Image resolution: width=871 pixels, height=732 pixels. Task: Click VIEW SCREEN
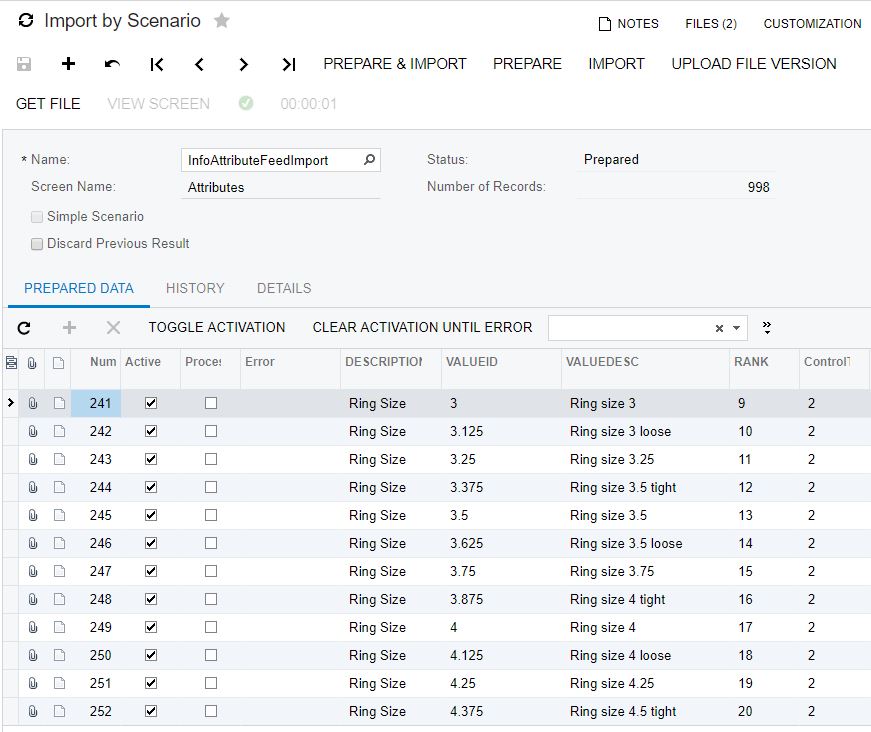coord(158,104)
